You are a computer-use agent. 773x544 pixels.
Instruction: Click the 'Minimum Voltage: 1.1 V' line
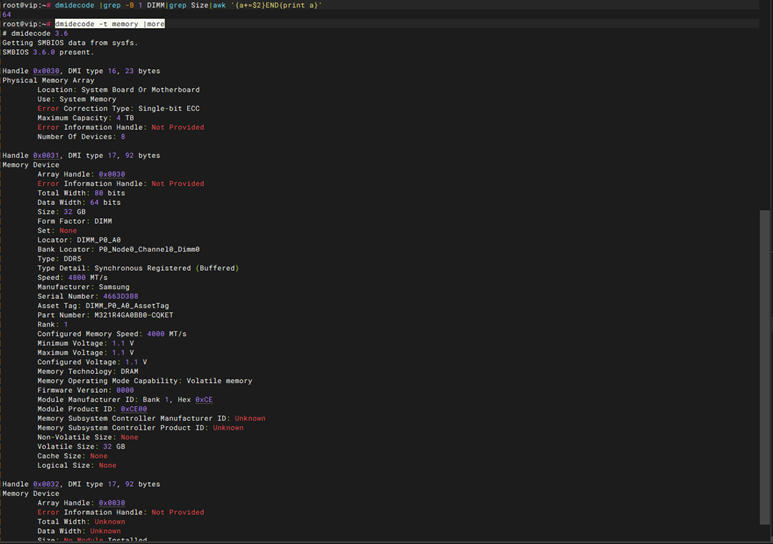click(85, 343)
